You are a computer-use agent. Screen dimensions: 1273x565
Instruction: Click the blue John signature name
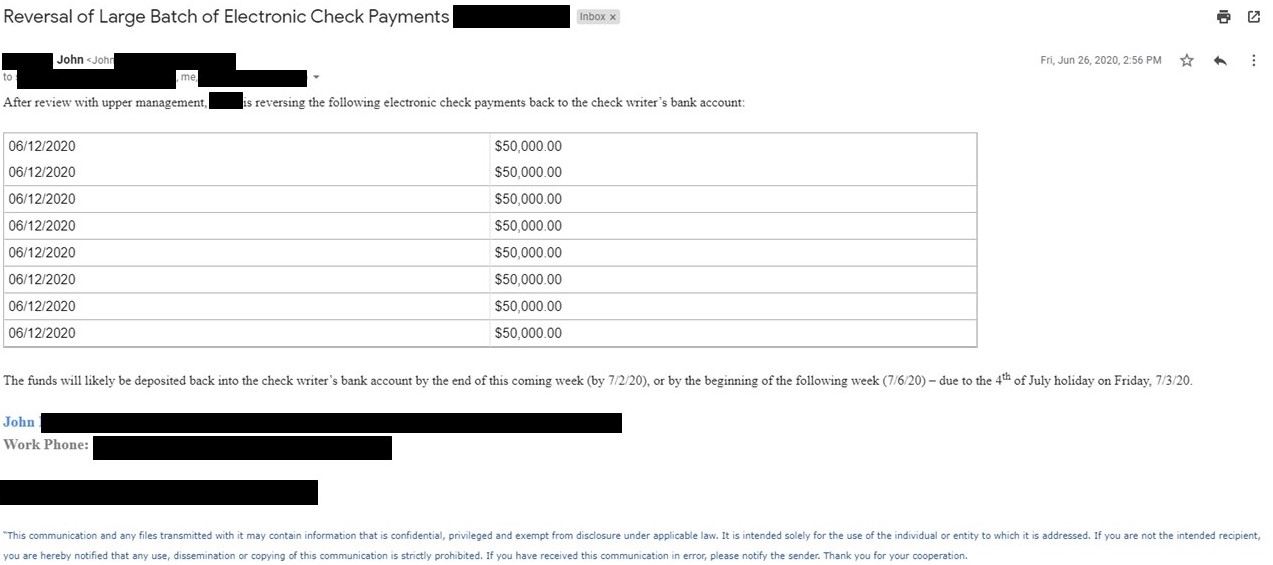pyautogui.click(x=19, y=422)
